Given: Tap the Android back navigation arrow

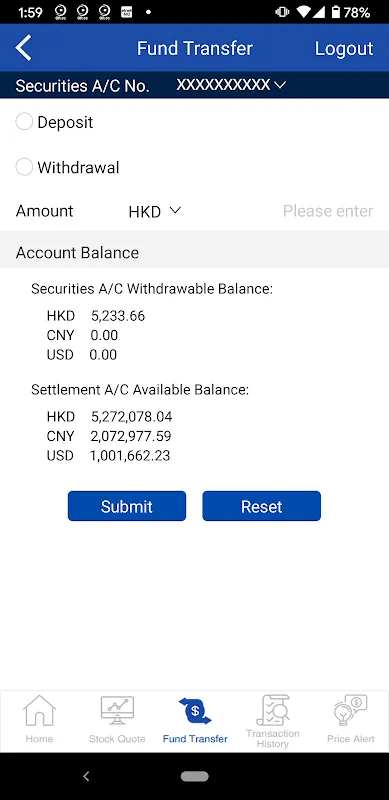Looking at the screenshot, I should 86,776.
